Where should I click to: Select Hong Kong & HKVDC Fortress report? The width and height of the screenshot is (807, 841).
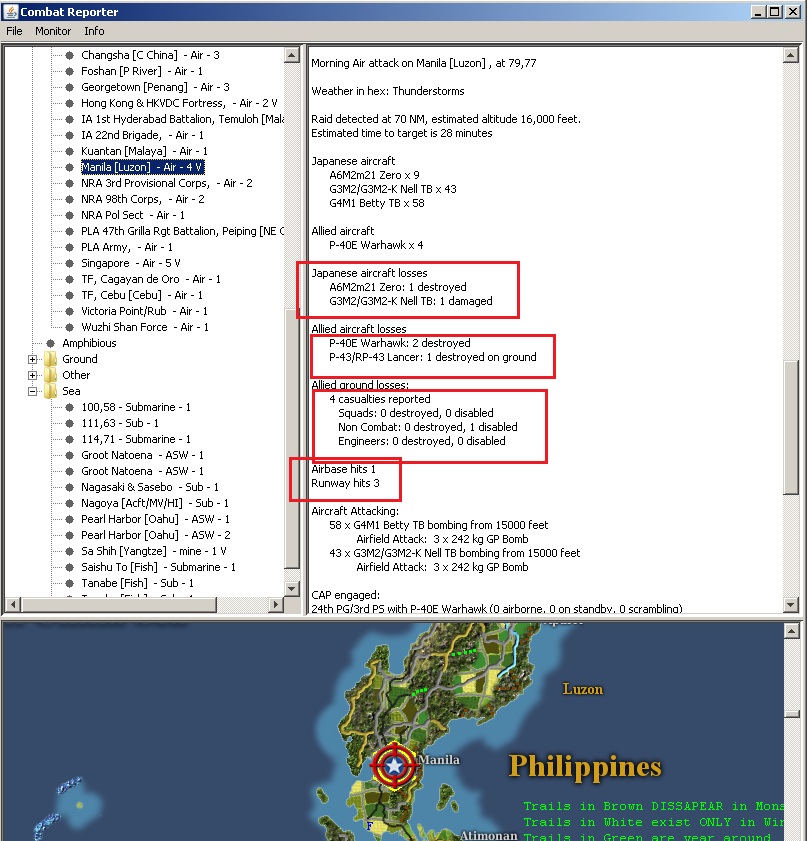pos(179,103)
